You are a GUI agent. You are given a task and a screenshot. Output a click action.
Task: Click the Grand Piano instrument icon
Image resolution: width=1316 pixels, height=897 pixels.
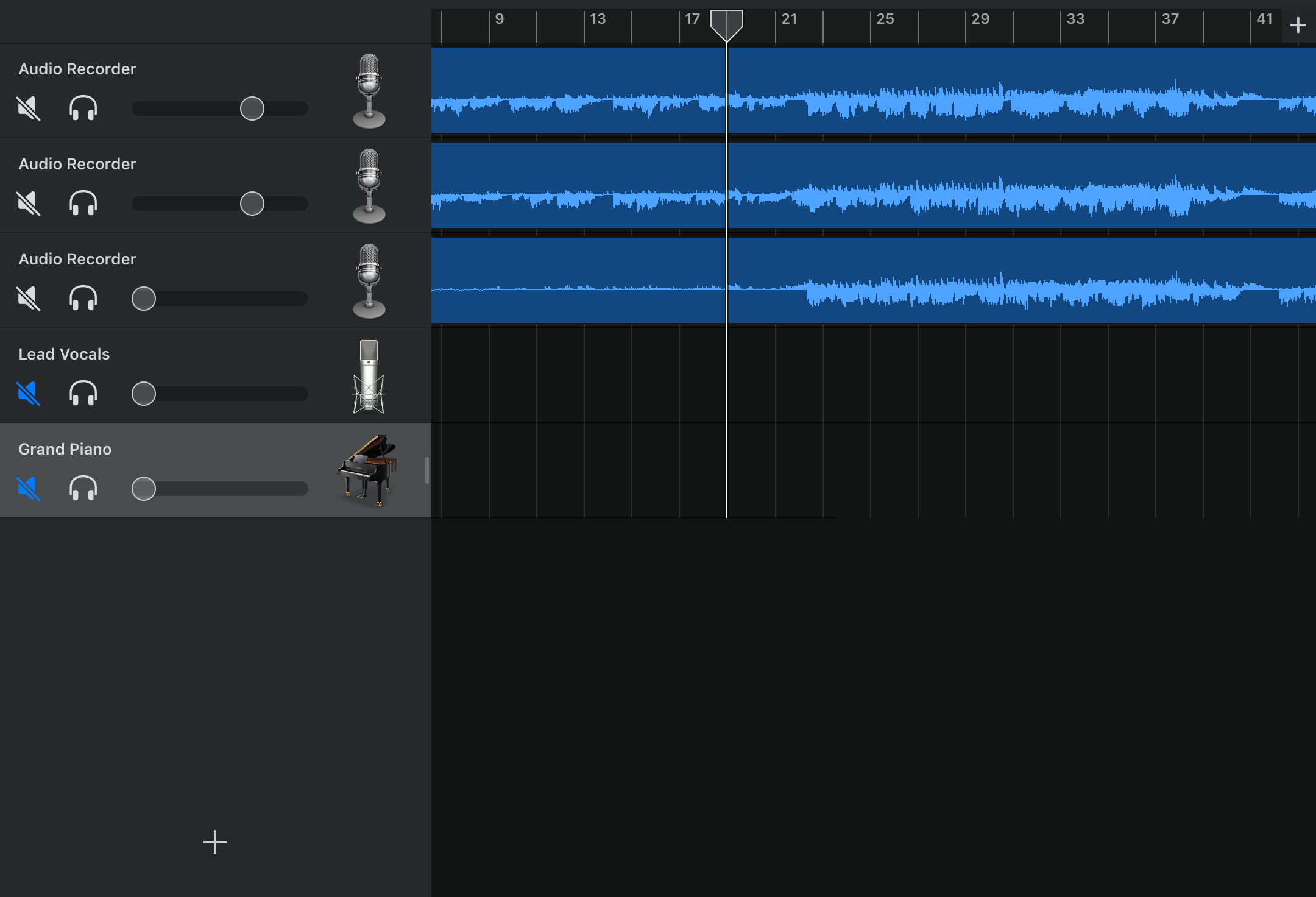click(x=367, y=470)
